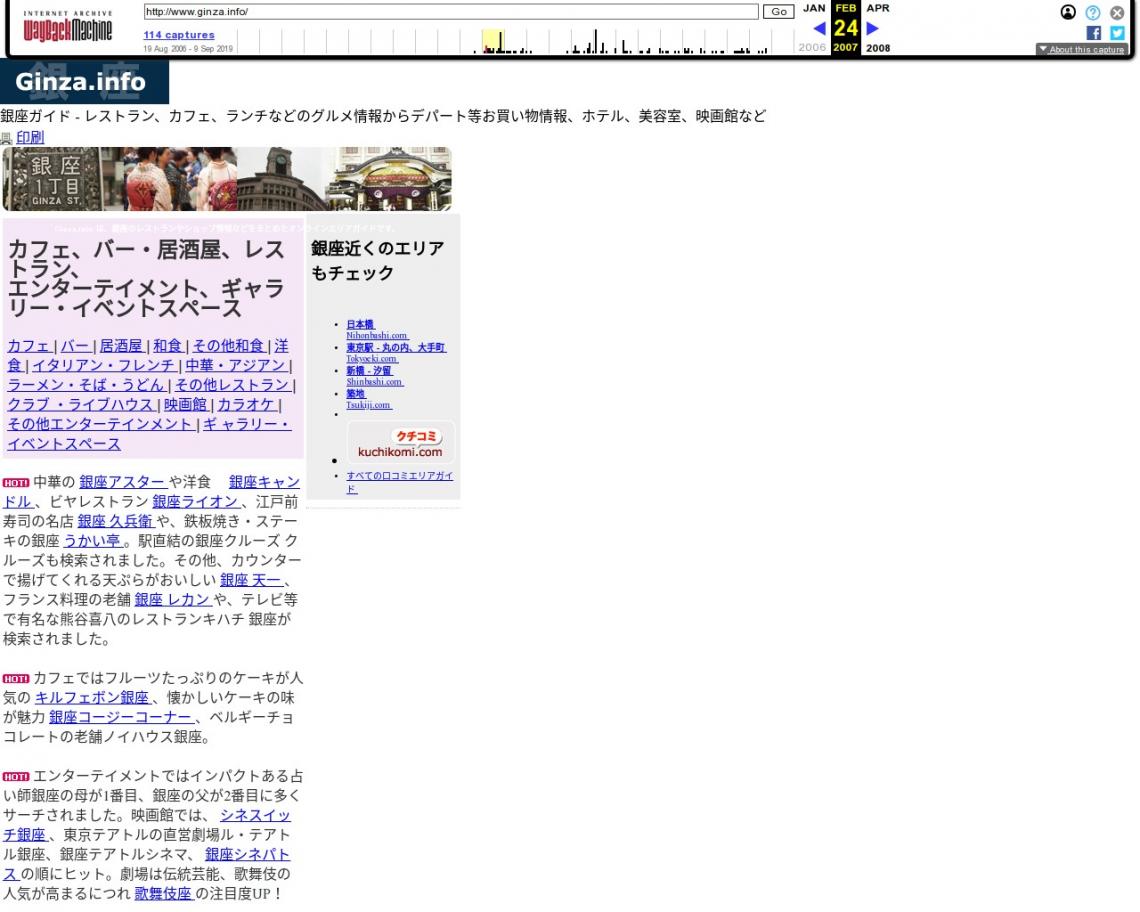Close the Wayback toolbar with the X icon
1140x912 pixels.
click(x=1117, y=12)
